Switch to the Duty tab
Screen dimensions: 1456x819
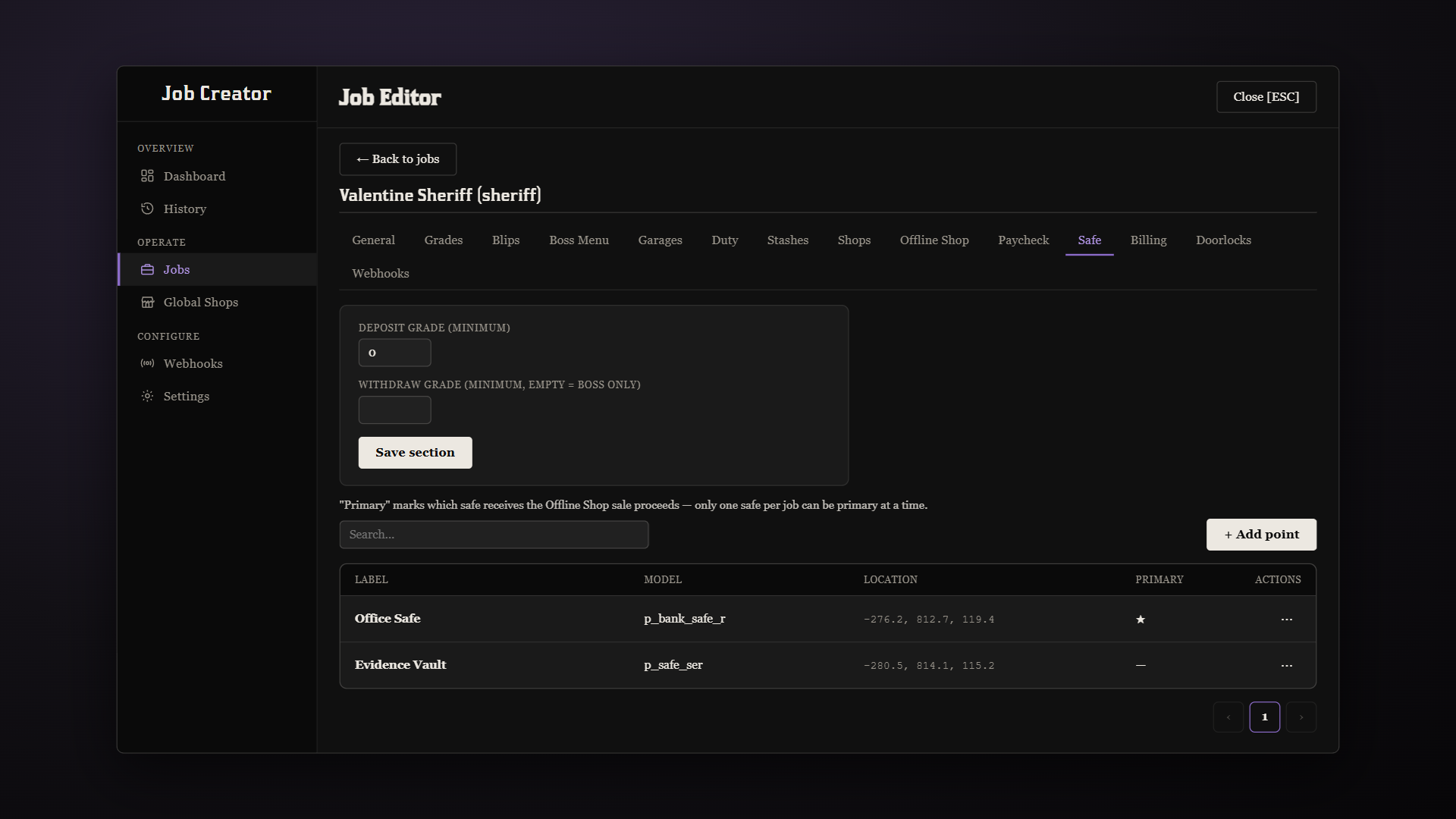(x=724, y=240)
